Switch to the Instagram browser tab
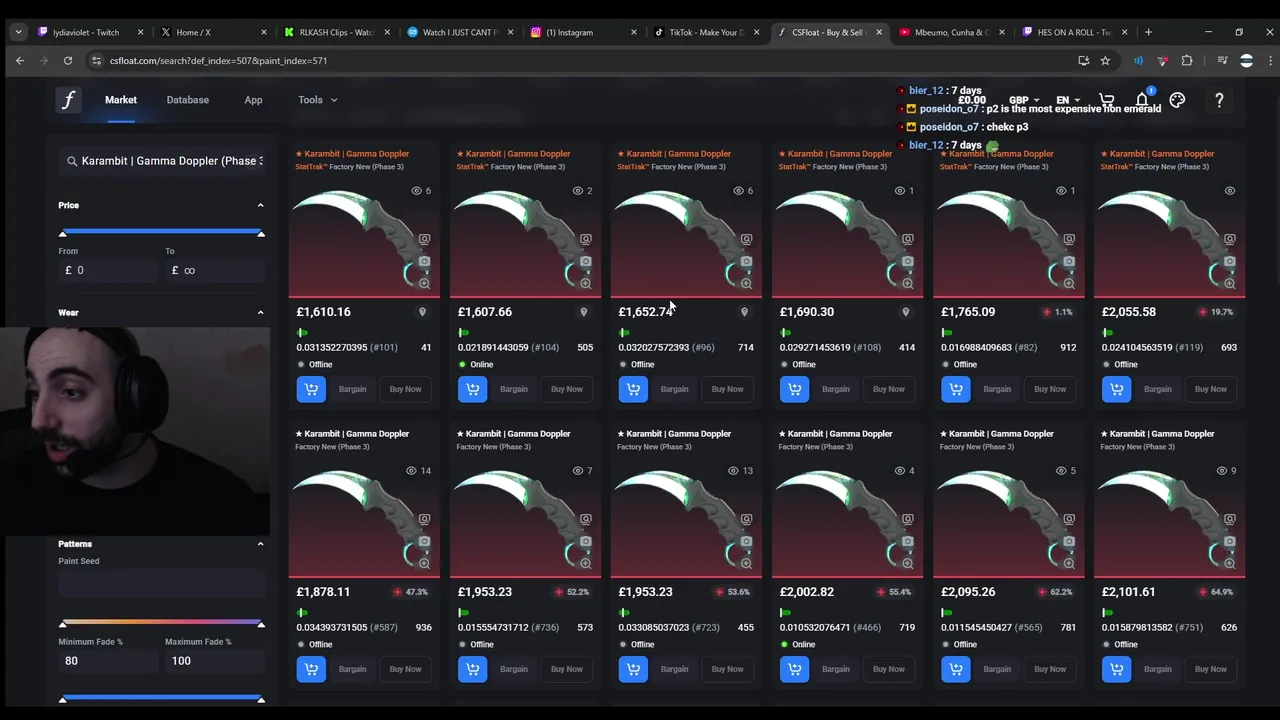 coord(582,32)
